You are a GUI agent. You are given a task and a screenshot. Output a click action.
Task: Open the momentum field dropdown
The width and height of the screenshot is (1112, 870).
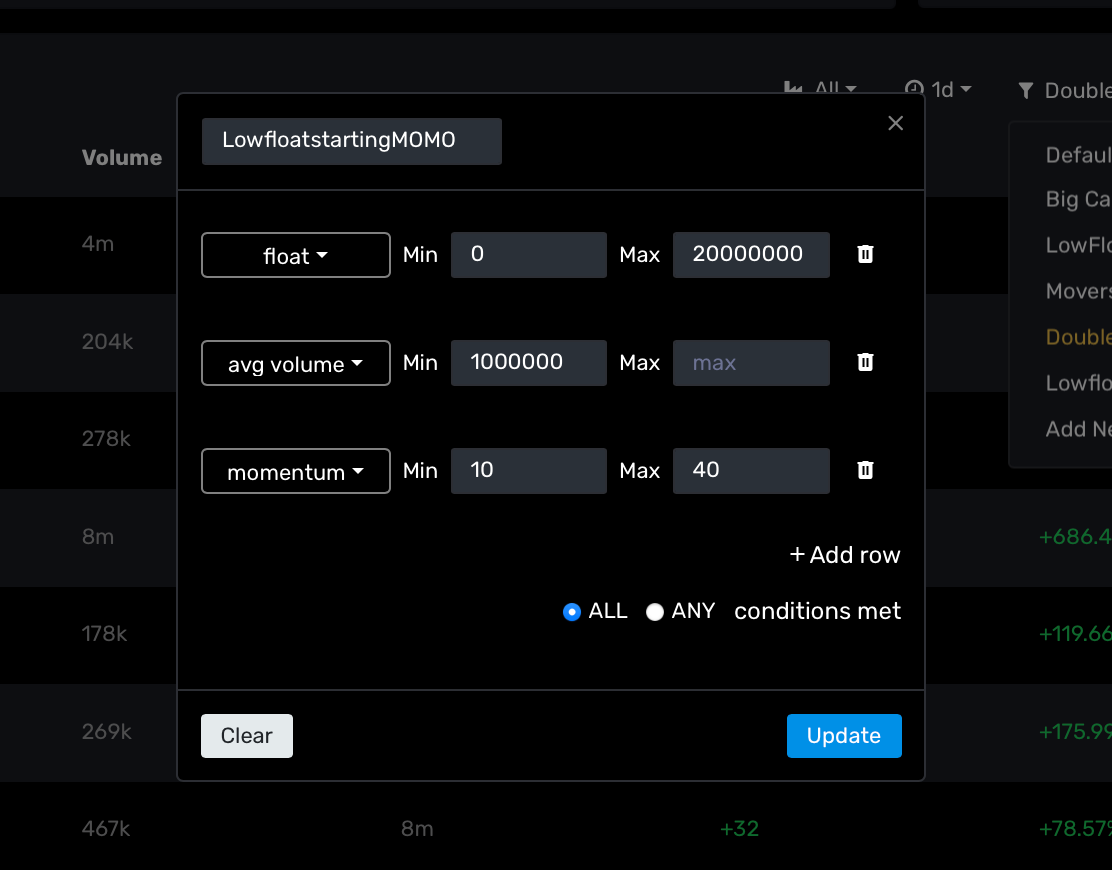tap(295, 471)
